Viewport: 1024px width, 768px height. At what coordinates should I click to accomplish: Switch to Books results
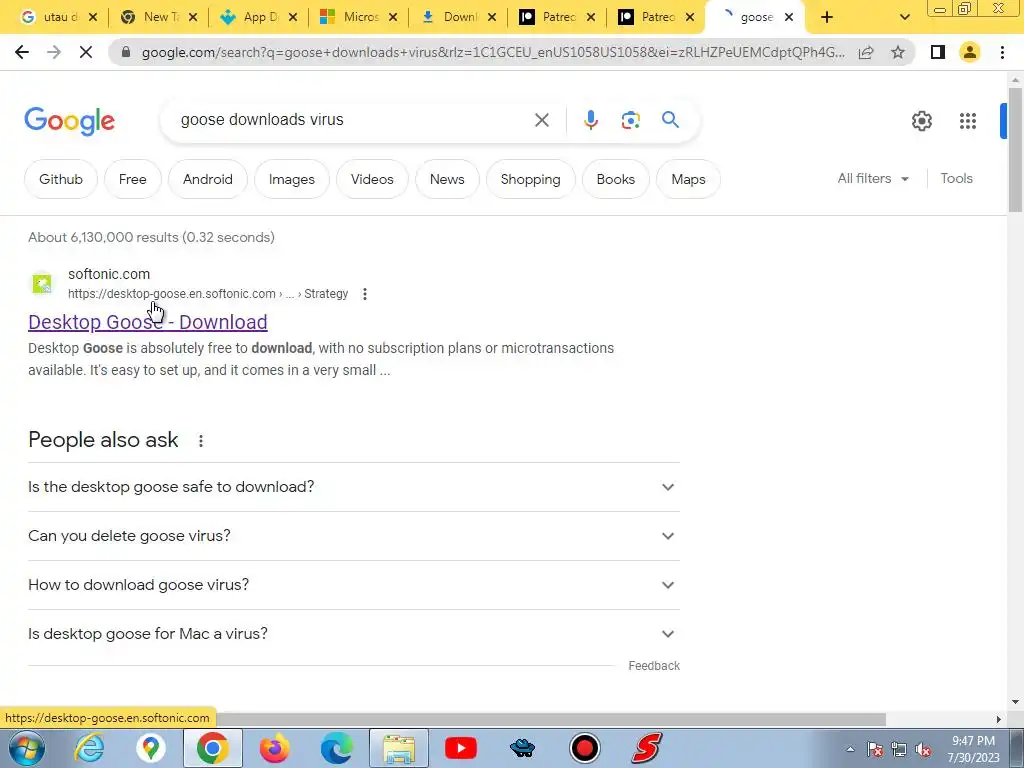(616, 179)
